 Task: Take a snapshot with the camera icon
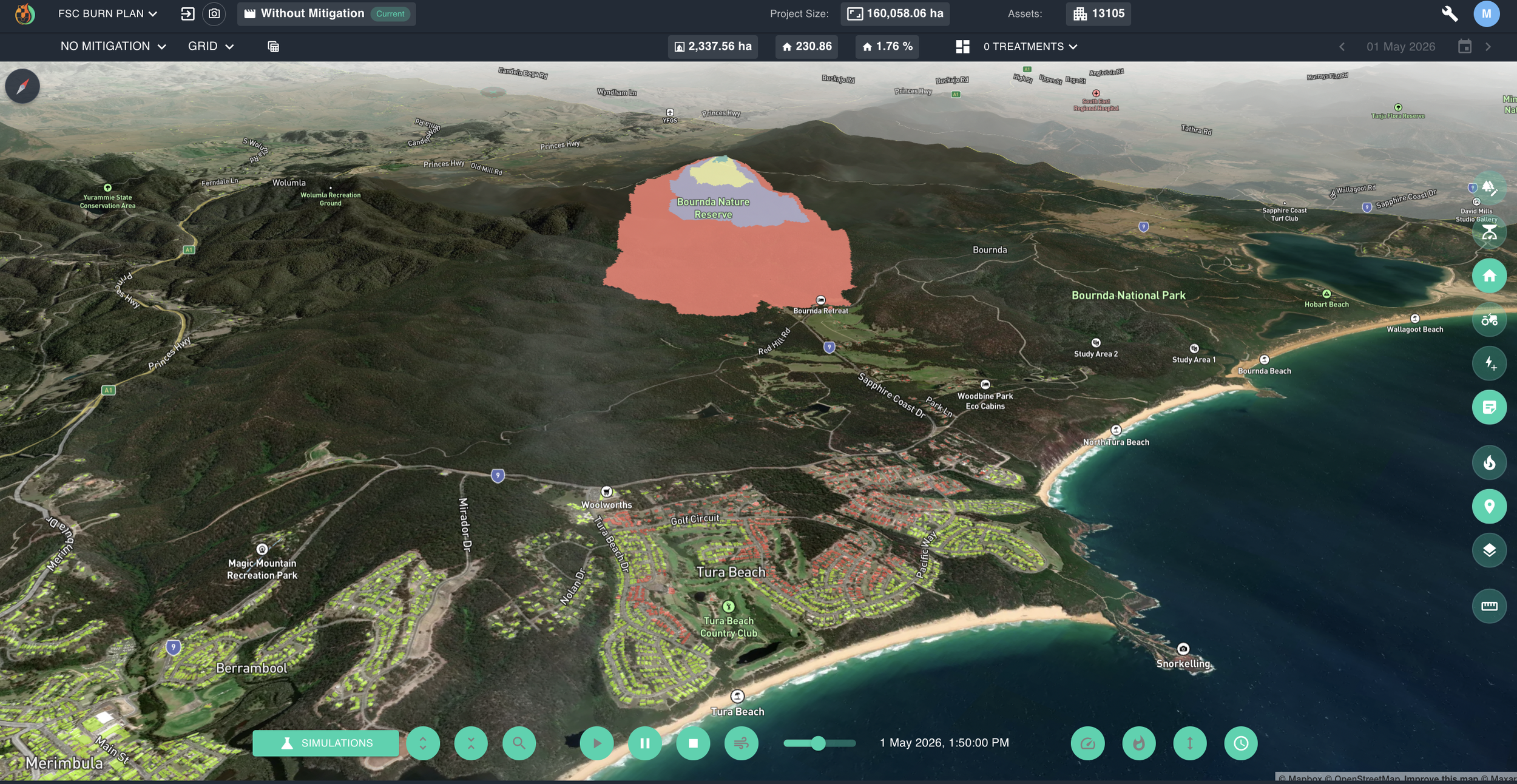point(214,13)
